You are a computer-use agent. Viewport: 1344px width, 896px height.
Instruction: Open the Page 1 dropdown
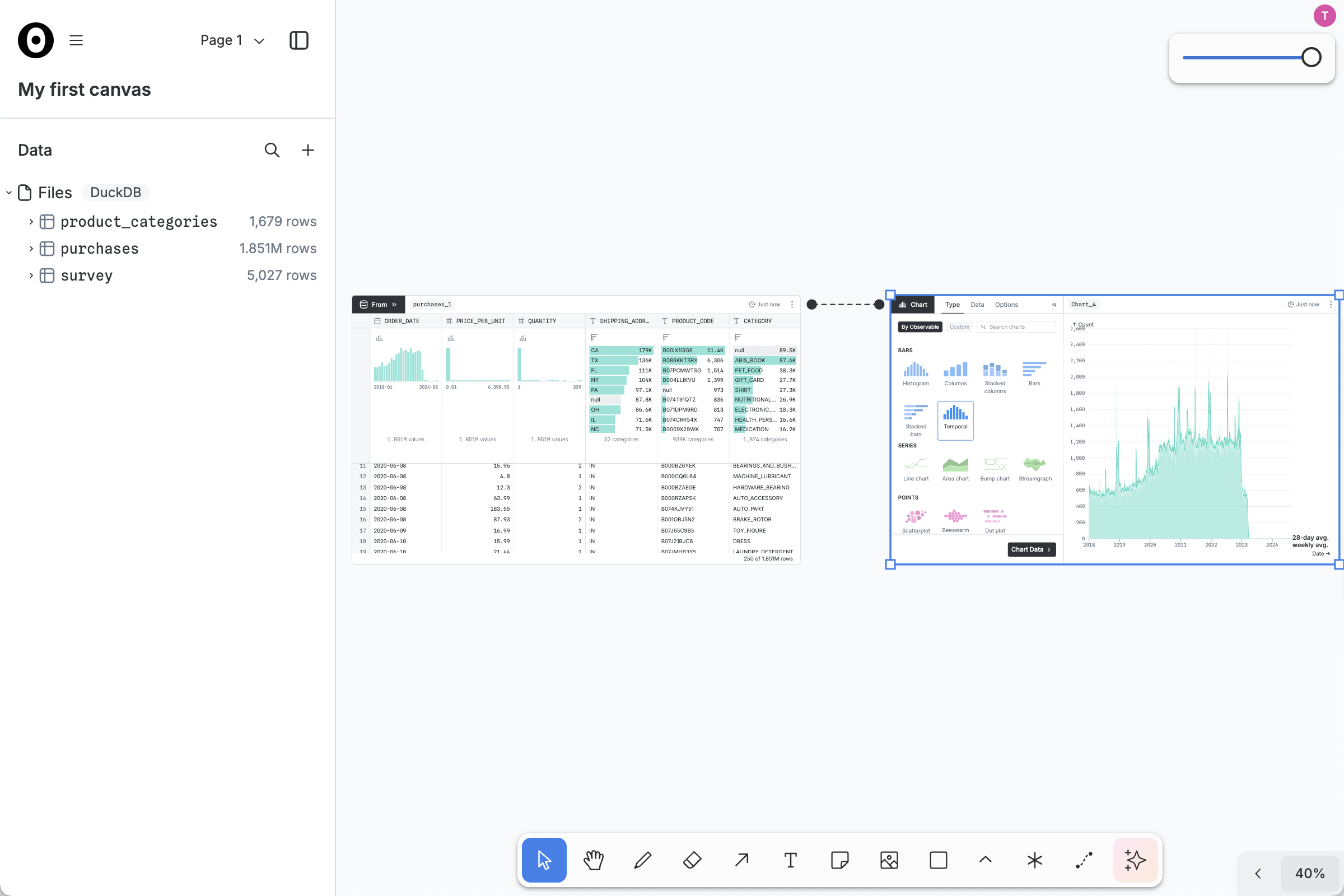(232, 40)
